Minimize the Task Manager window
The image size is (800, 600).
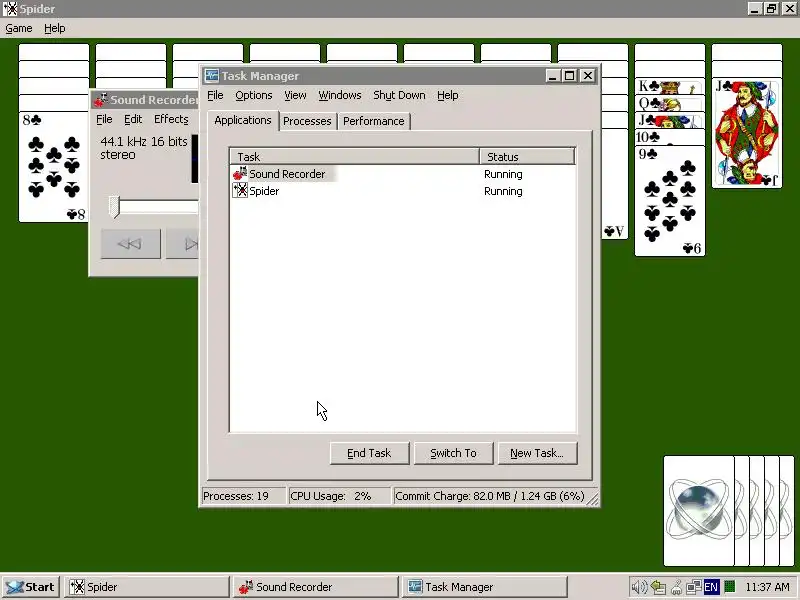(552, 76)
